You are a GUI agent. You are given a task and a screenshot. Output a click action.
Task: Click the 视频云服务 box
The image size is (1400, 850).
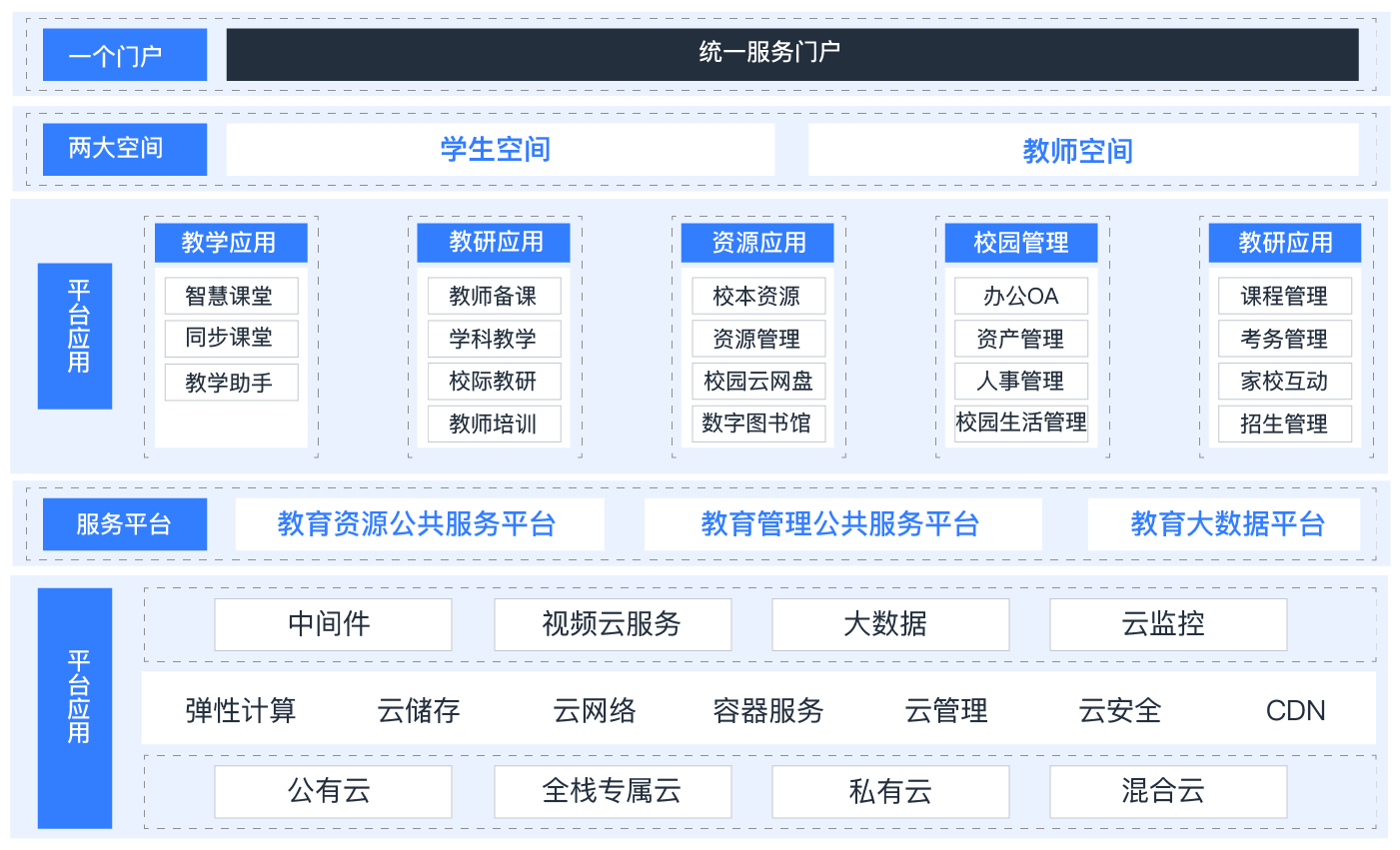pos(613,624)
